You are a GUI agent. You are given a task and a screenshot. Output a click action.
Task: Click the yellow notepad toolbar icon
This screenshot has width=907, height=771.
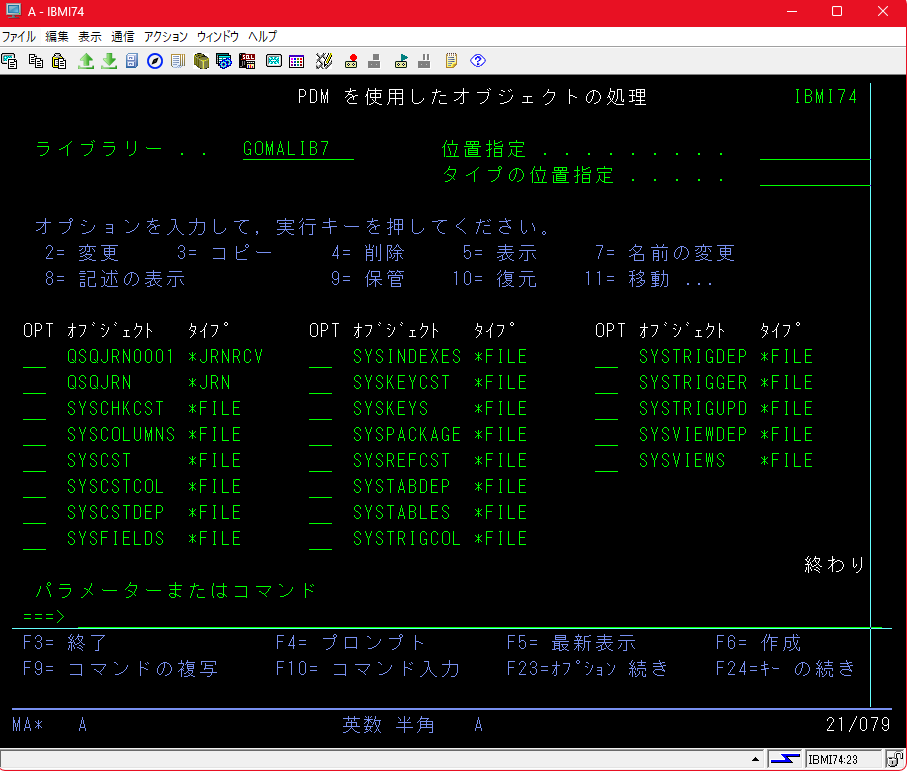pos(451,61)
